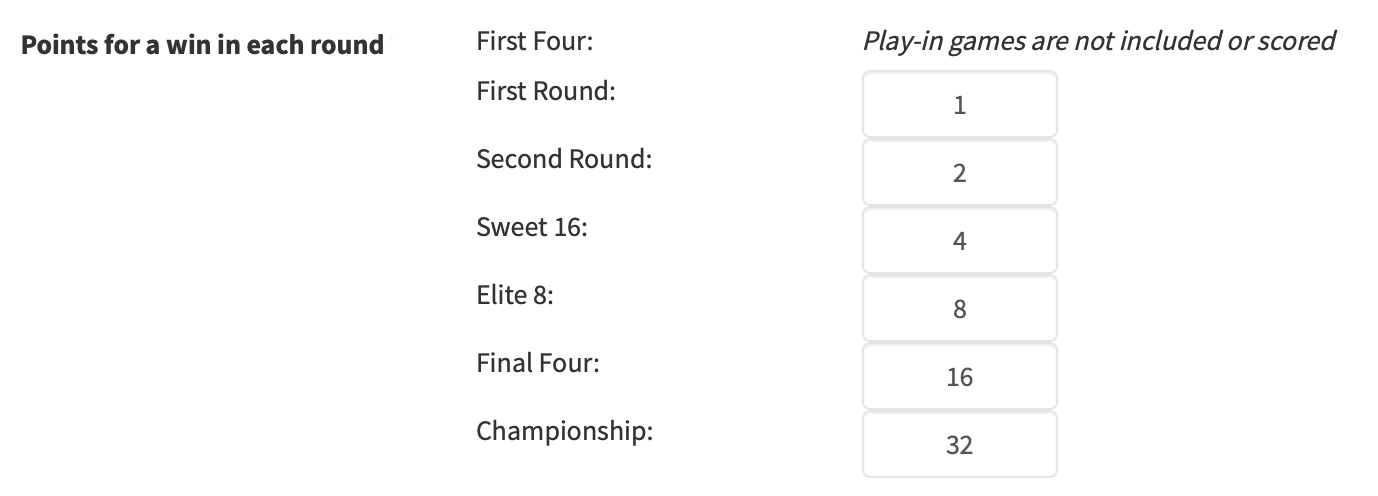This screenshot has width=1378, height=496.
Task: Click the "Sweet 16:" label
Action: [532, 227]
